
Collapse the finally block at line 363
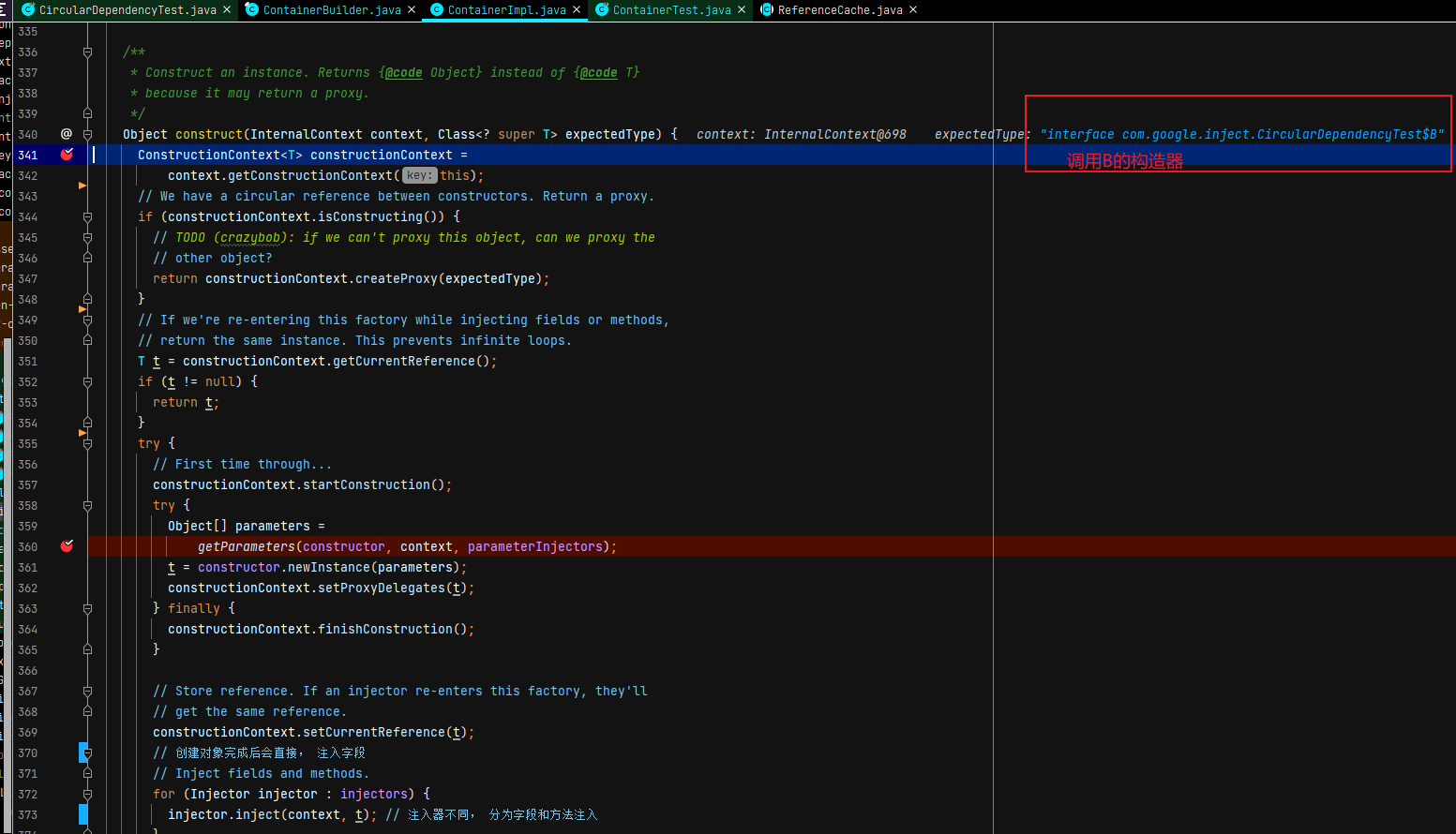point(87,608)
